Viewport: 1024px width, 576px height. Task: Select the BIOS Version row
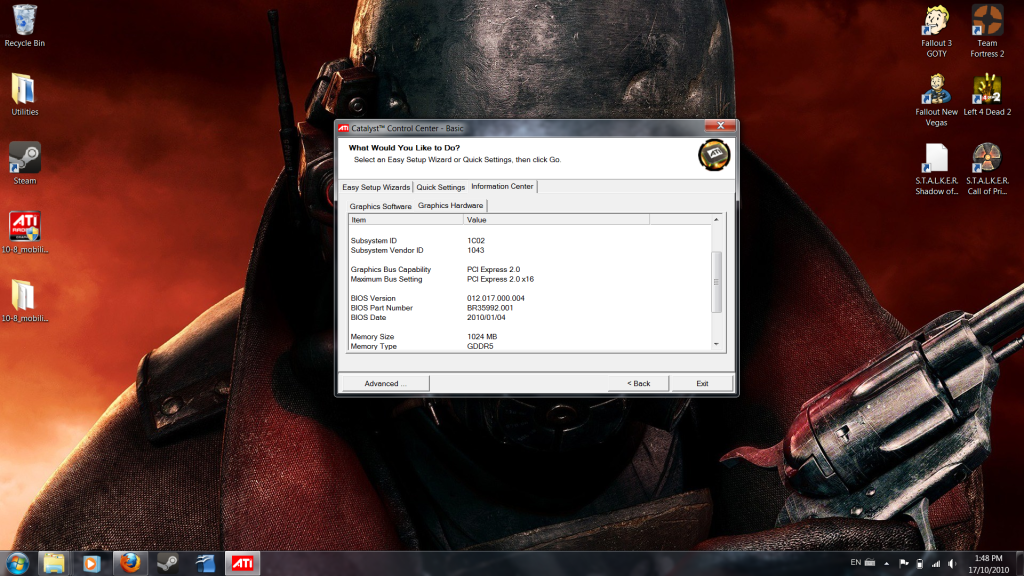pos(530,298)
